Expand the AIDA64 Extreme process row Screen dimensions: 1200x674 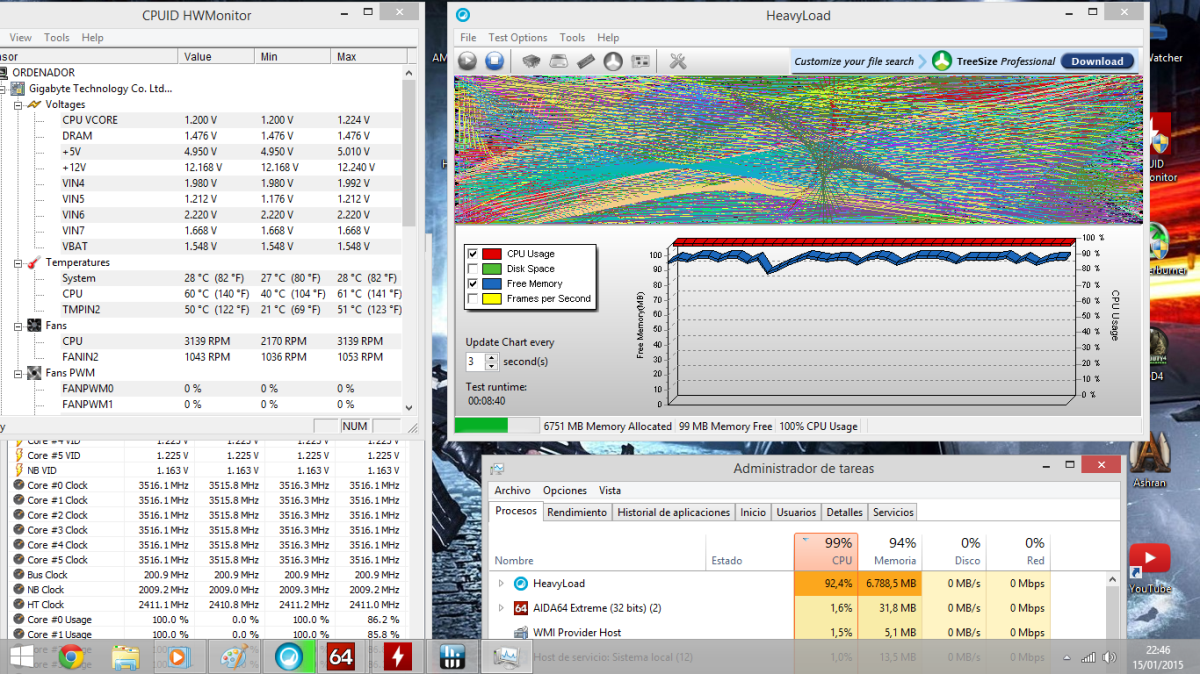pos(501,608)
